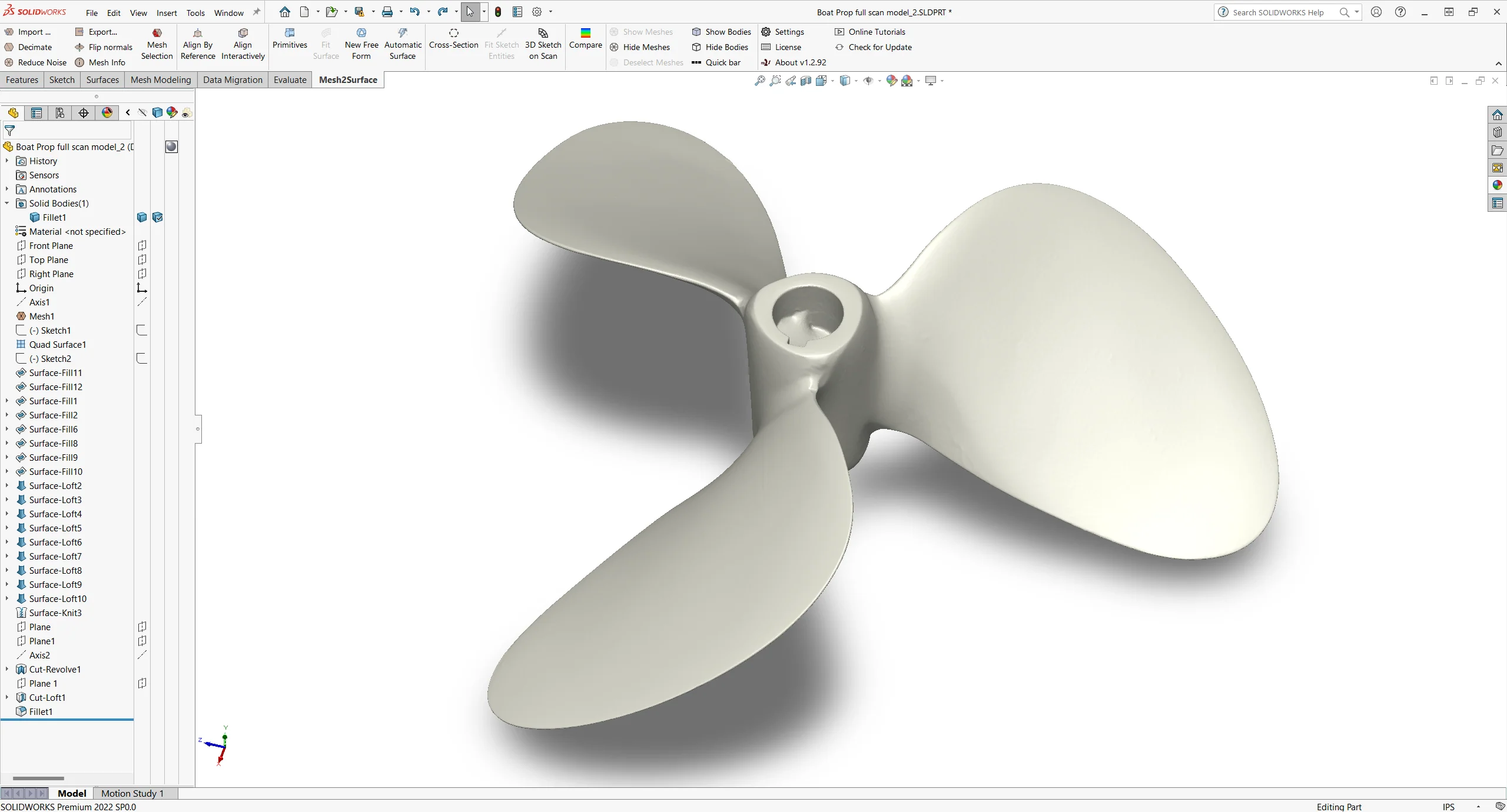This screenshot has width=1507, height=812.
Task: Click the Check for Update button
Action: point(879,47)
